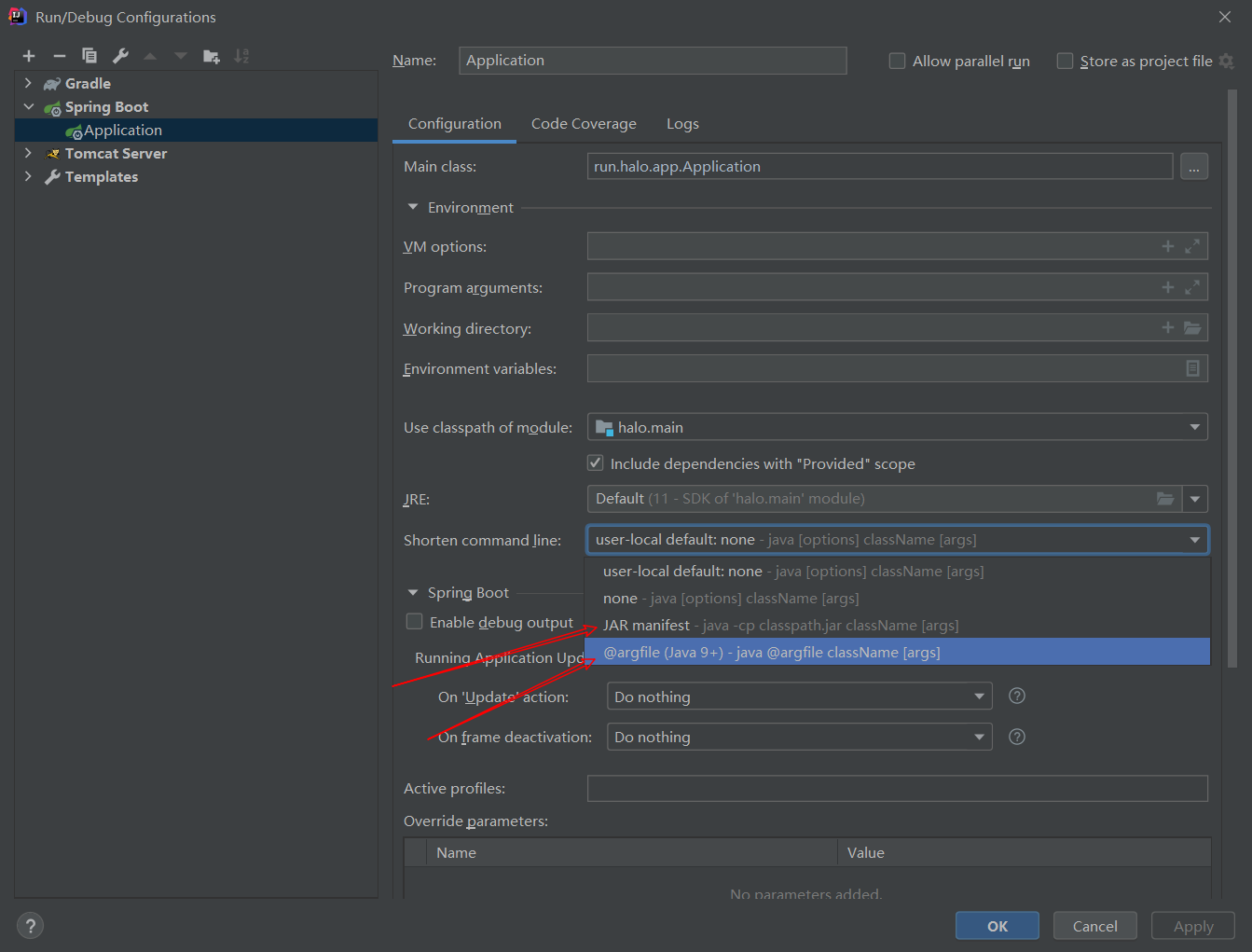Image resolution: width=1252 pixels, height=952 pixels.
Task: Expand VM options field editor icon
Action: [x=1192, y=246]
